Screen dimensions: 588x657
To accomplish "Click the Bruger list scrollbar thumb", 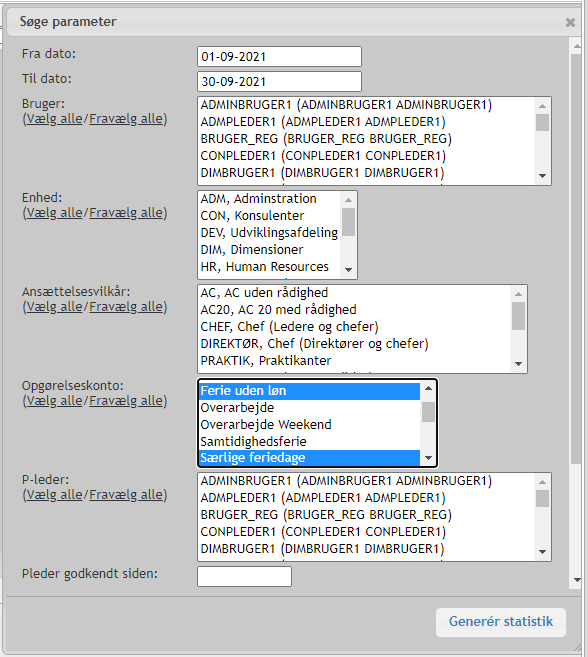I will click(x=542, y=122).
